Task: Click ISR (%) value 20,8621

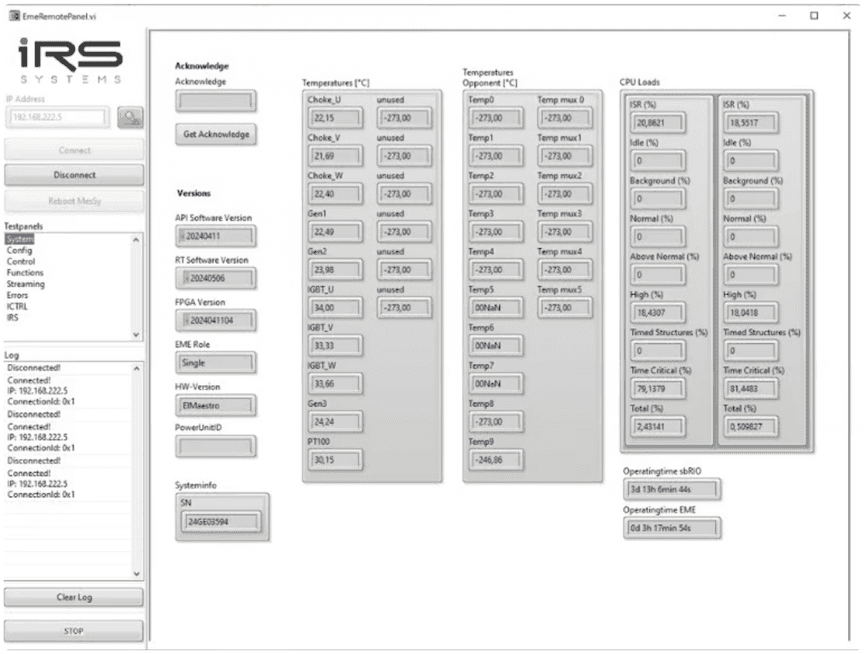Action: 658,123
